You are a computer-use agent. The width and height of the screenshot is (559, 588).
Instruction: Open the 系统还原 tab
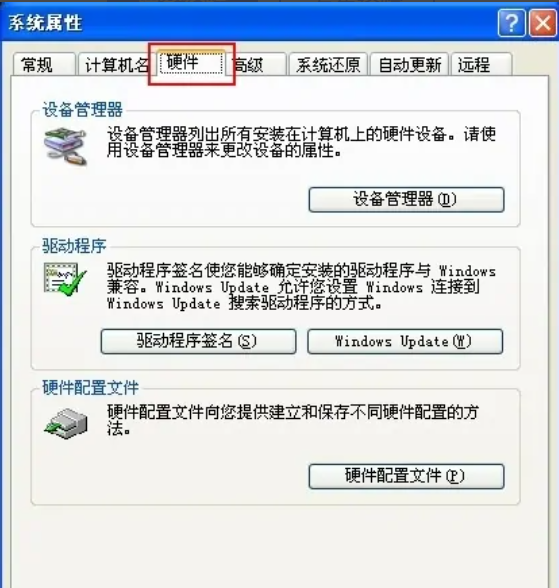[328, 65]
